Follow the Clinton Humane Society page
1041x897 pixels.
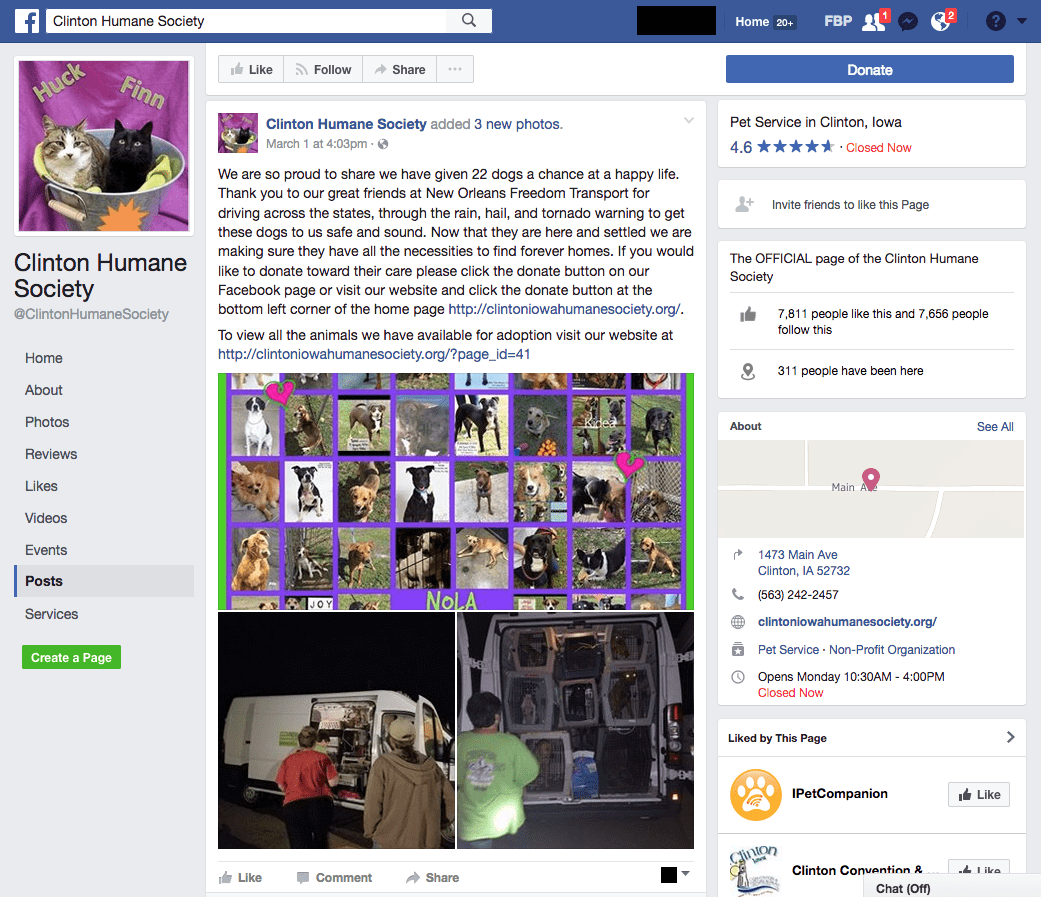[x=323, y=69]
